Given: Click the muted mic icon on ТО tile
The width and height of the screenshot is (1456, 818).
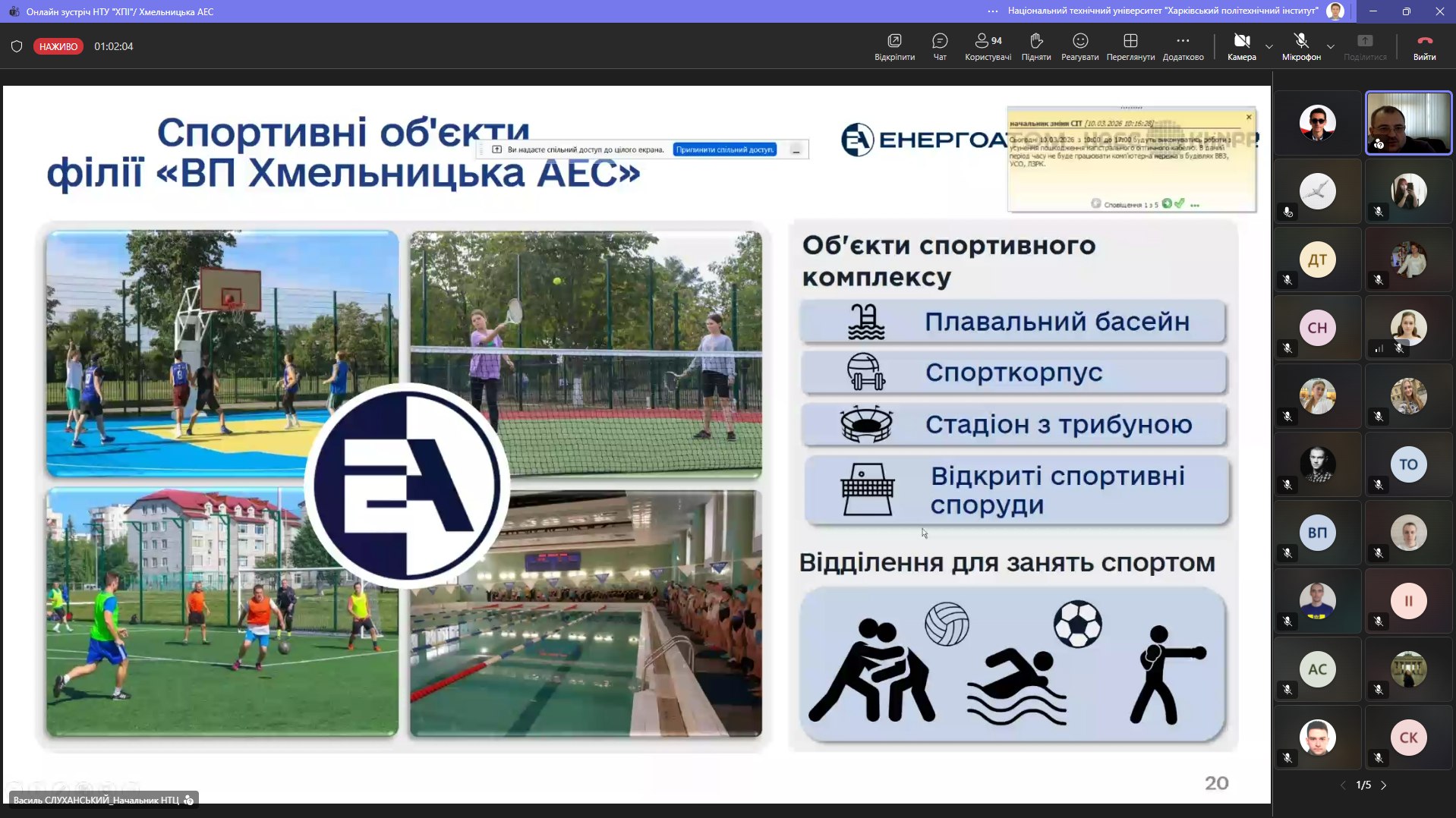Looking at the screenshot, I should 1379,485.
